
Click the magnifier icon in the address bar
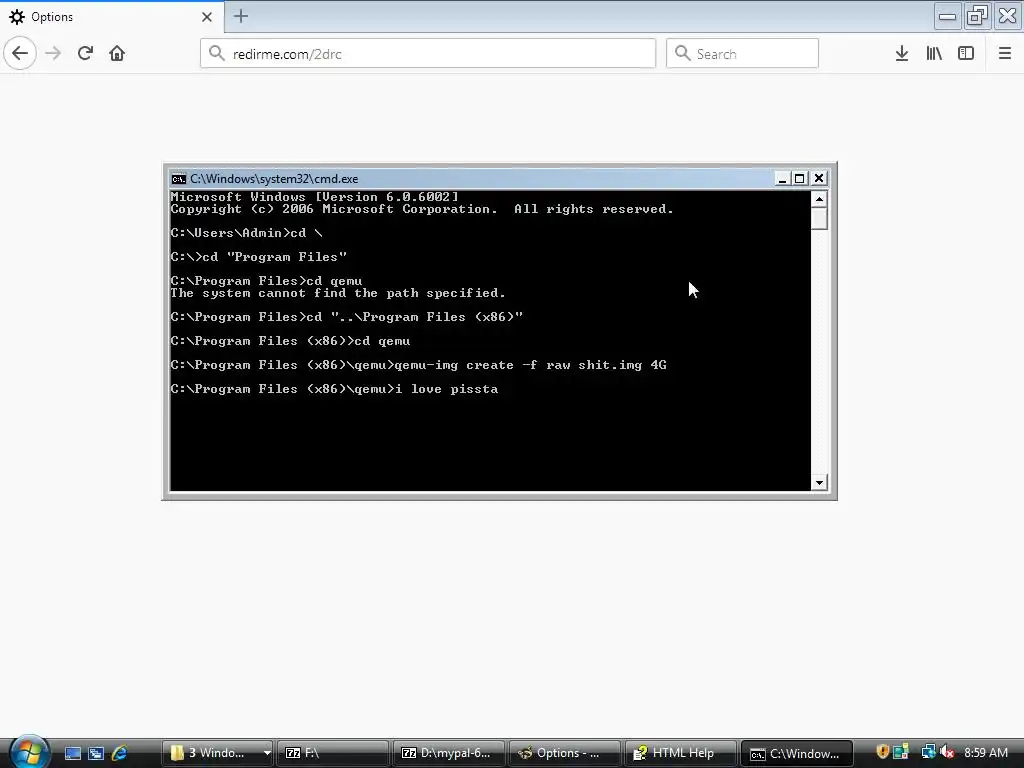click(x=217, y=54)
